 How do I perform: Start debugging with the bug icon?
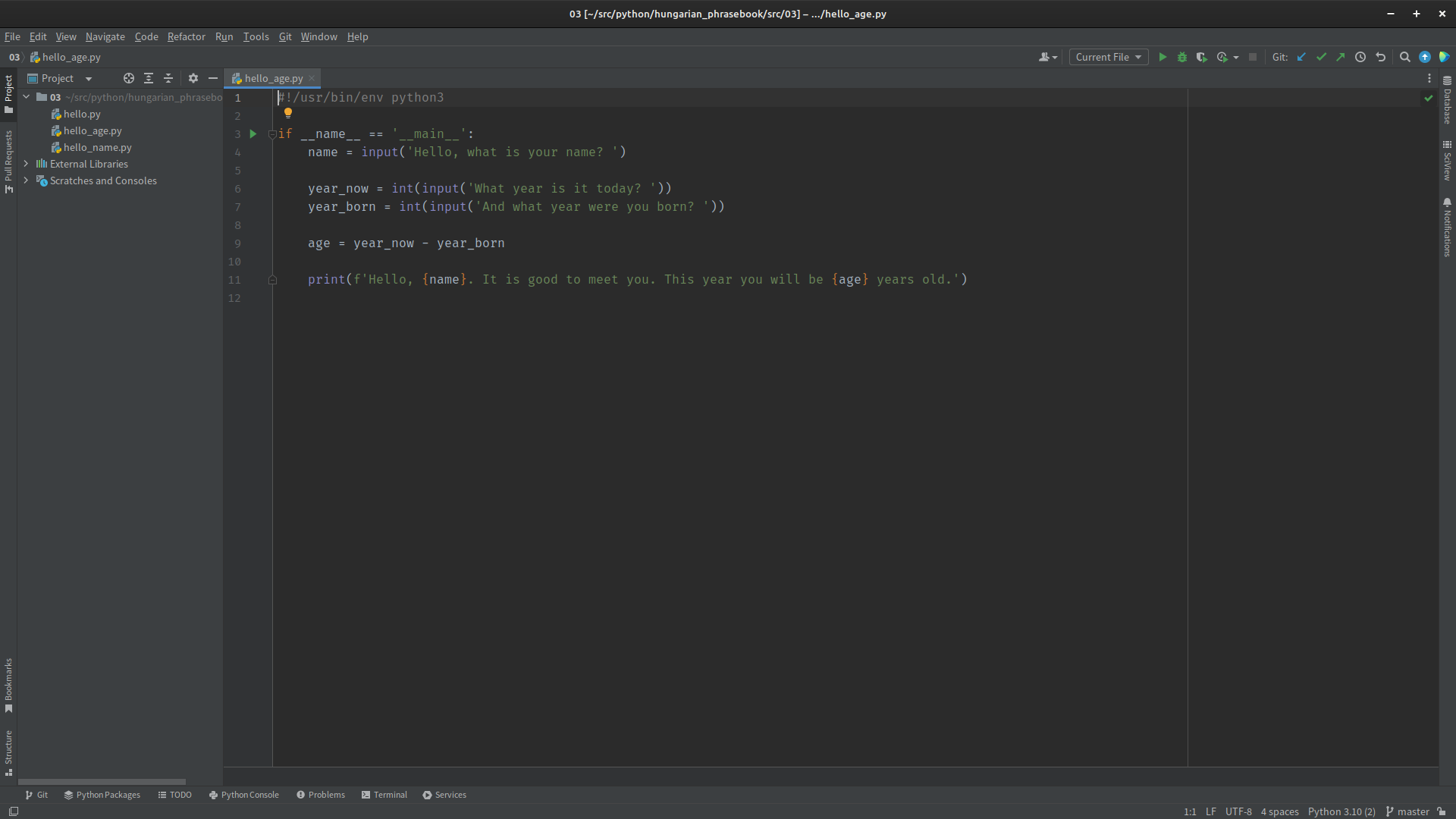1182,57
